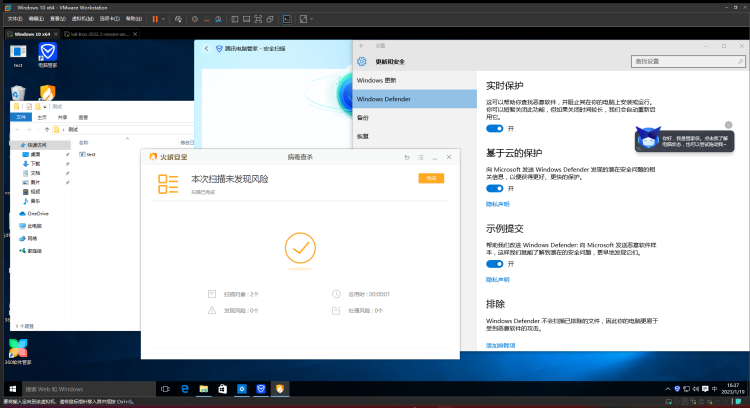750x408 pixels.
Task: Click VMware send Ctrl+Alt+Del toolbar icon
Action: [178, 19]
